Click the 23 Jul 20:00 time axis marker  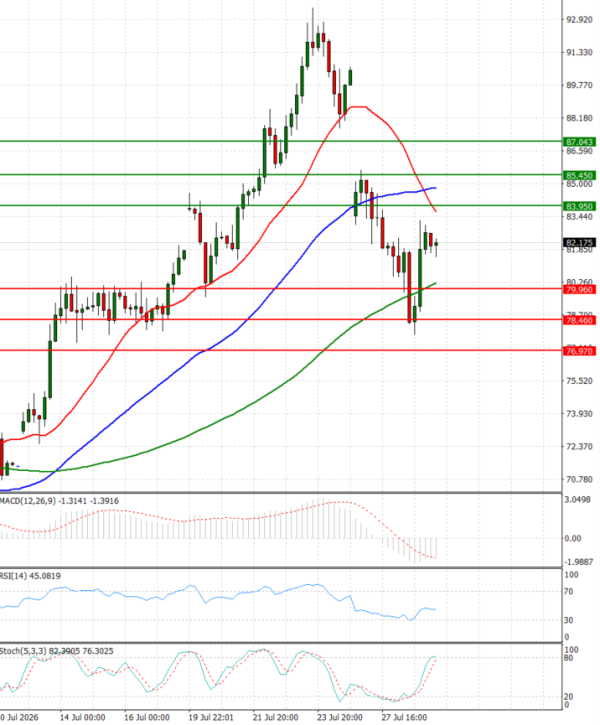coord(340,717)
